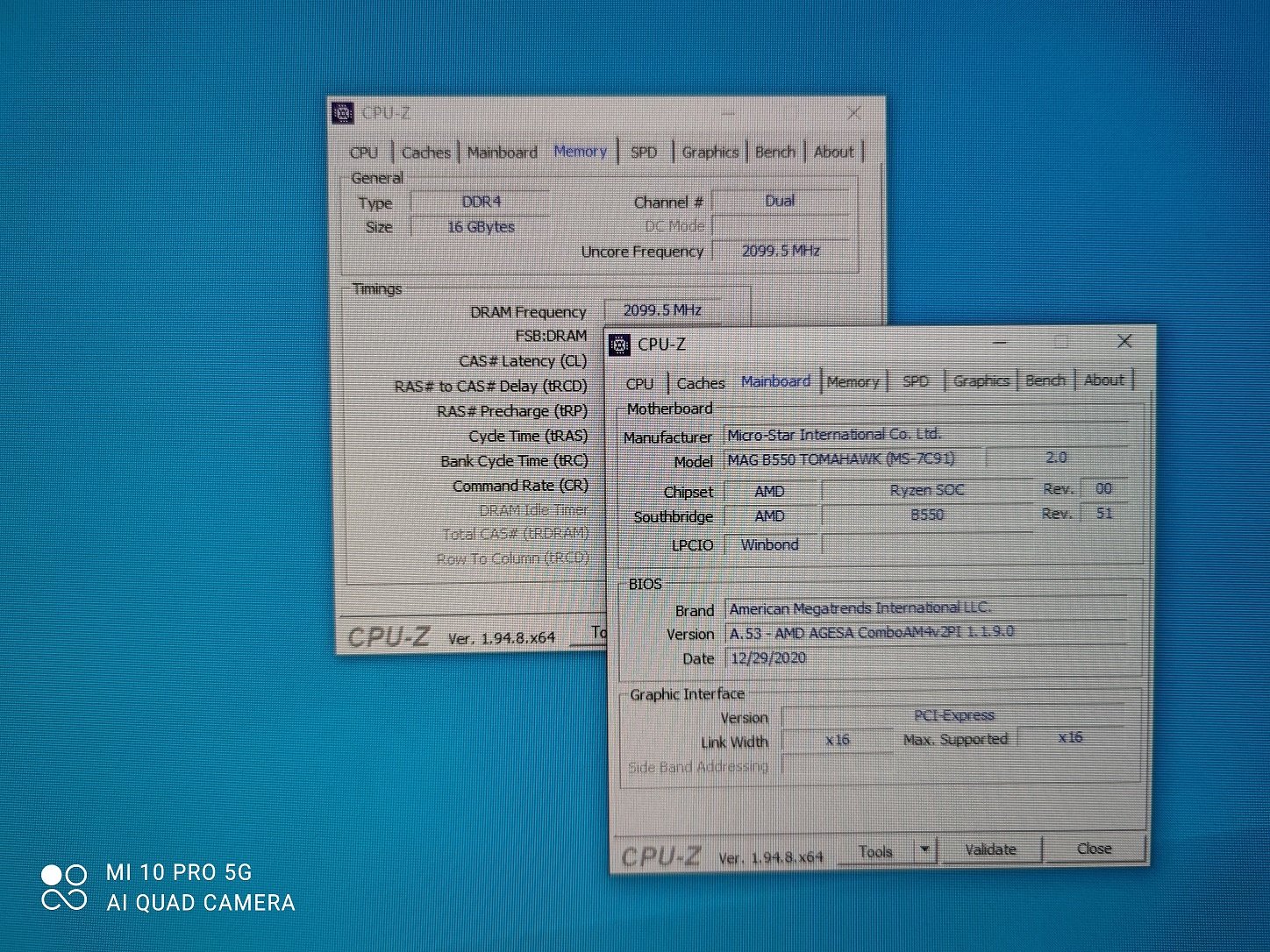Switch to CPU tab in front window
Image resolution: width=1270 pixels, height=952 pixels.
tap(640, 383)
